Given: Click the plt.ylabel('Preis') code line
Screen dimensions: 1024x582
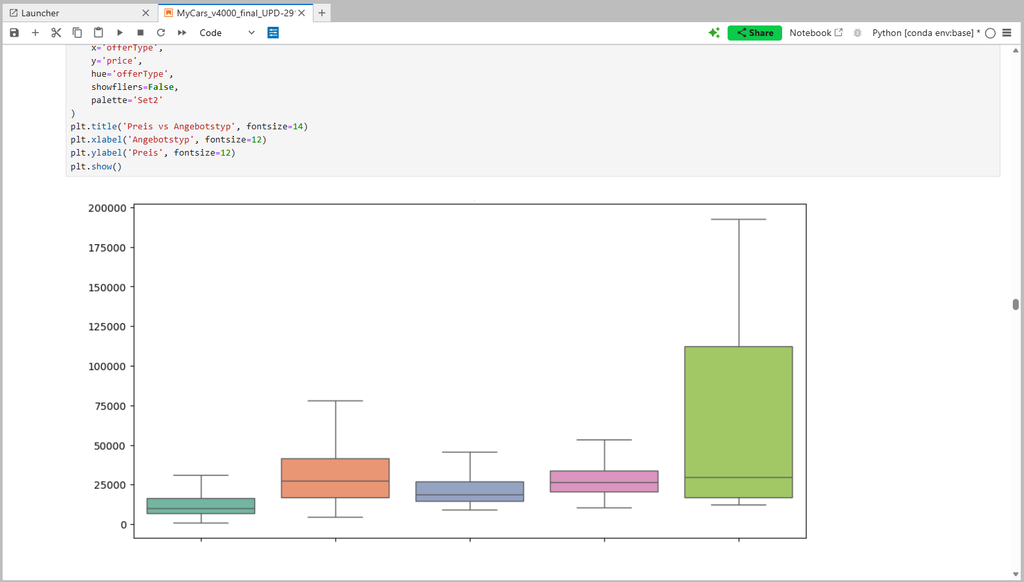Looking at the screenshot, I should click(153, 153).
